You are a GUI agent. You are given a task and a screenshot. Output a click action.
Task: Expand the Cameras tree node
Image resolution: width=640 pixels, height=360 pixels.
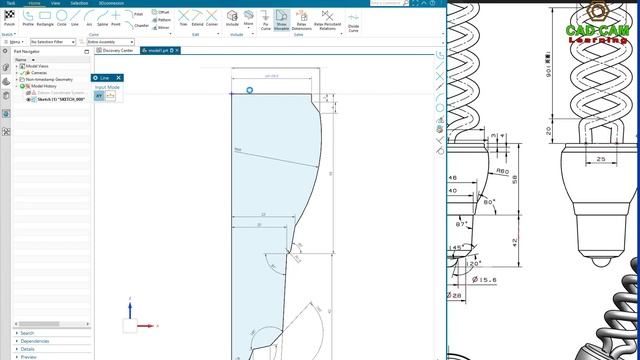coord(17,73)
